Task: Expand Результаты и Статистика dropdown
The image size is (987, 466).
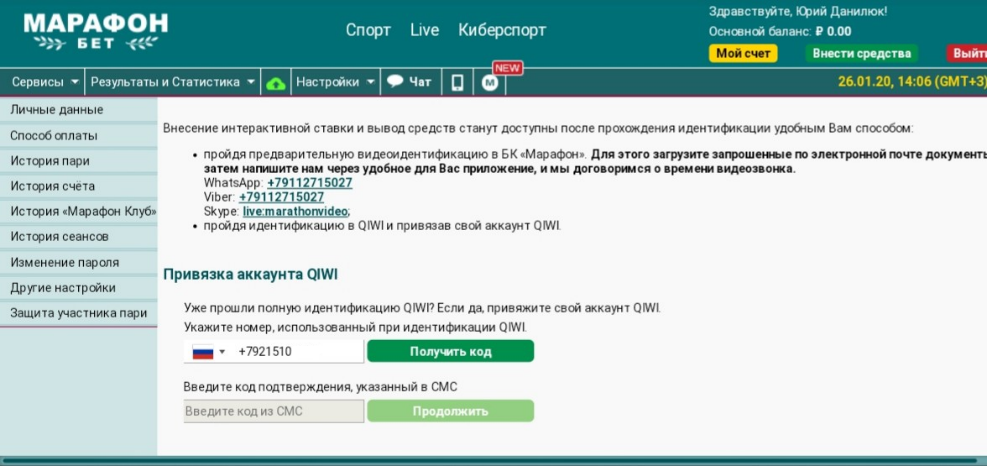Action: (172, 82)
